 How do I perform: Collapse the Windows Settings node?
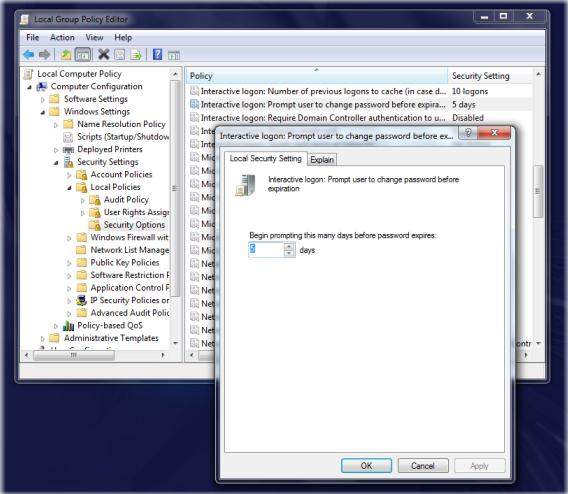[x=43, y=112]
